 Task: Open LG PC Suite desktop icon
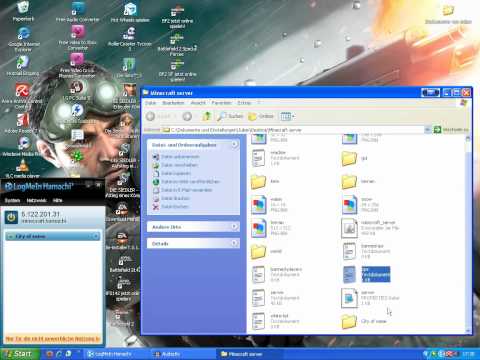pos(77,91)
